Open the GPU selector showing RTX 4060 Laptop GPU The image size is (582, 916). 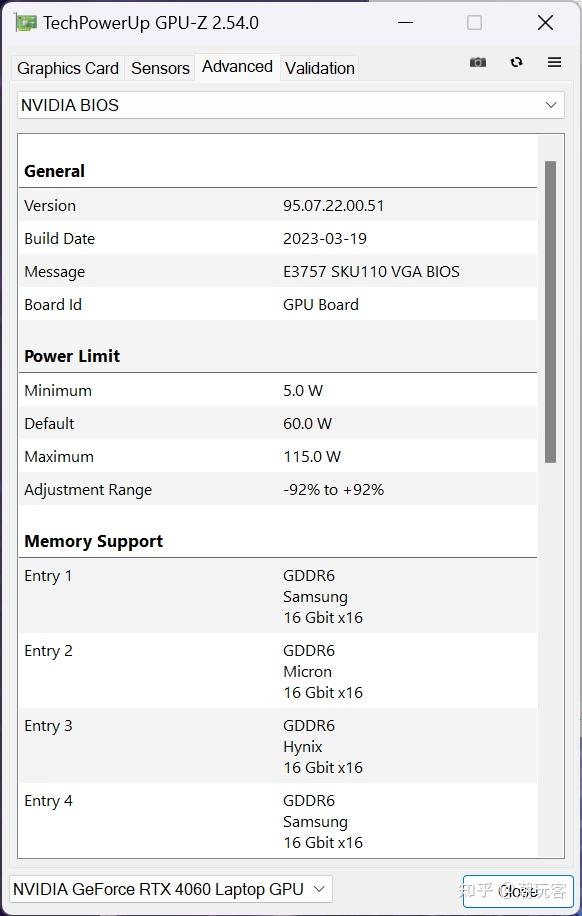(x=170, y=888)
